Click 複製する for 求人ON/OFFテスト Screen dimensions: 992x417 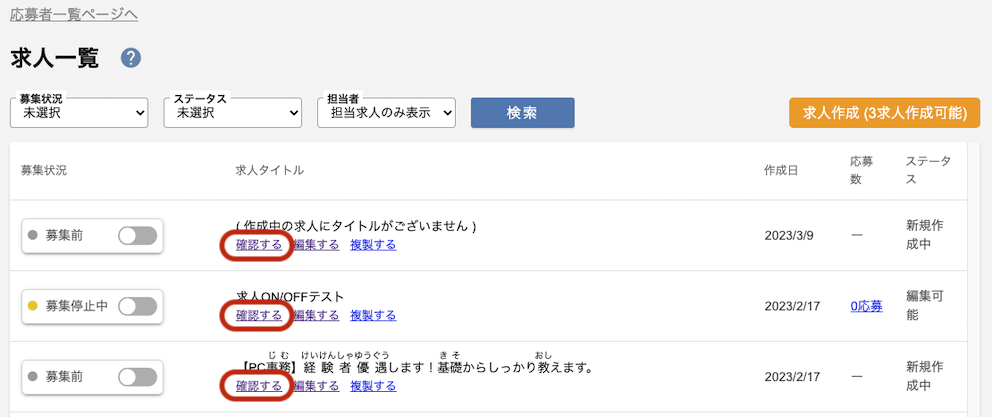[x=373, y=315]
